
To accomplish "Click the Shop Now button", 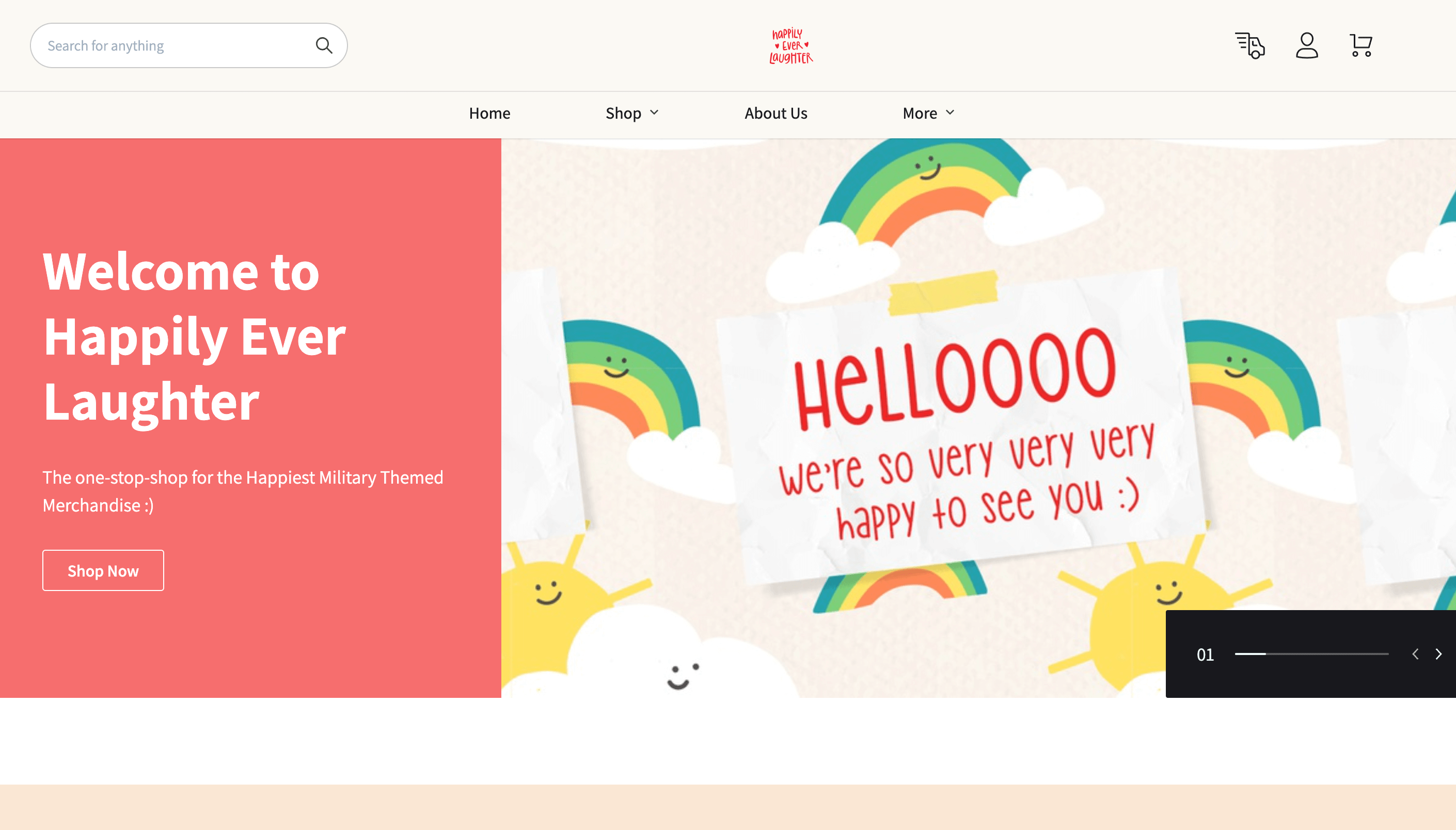I will [x=103, y=571].
